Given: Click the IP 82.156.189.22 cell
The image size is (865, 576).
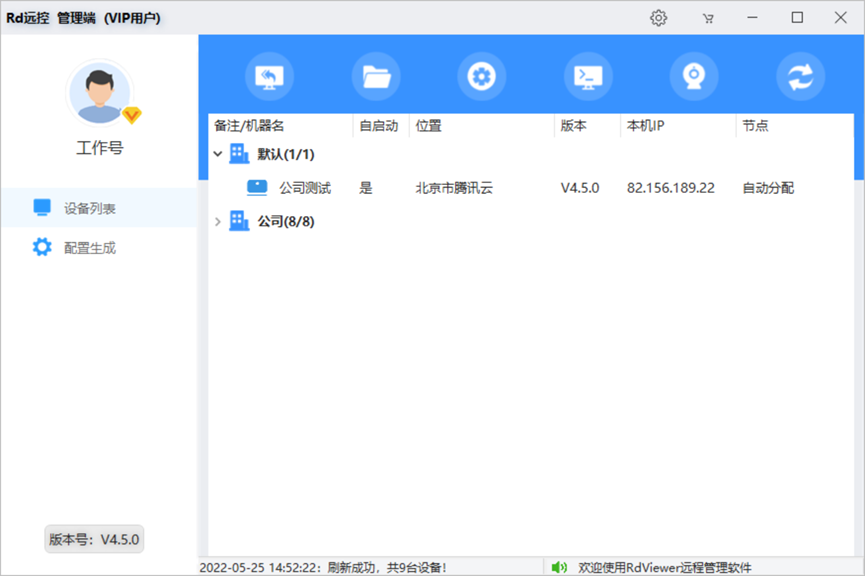Looking at the screenshot, I should 671,188.
